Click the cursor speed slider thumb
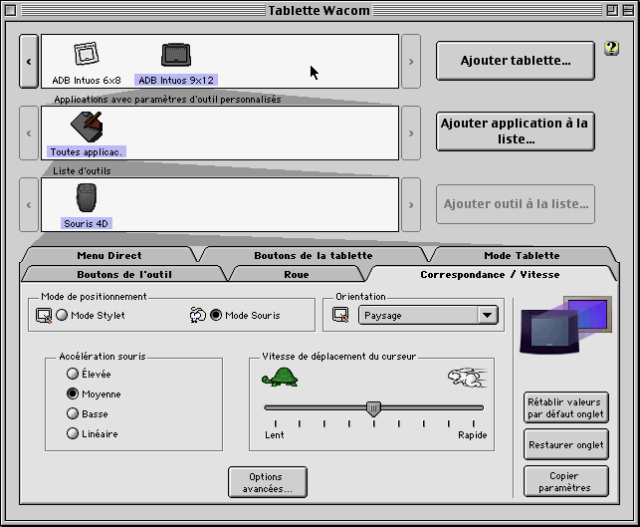640x527 pixels. (373, 409)
